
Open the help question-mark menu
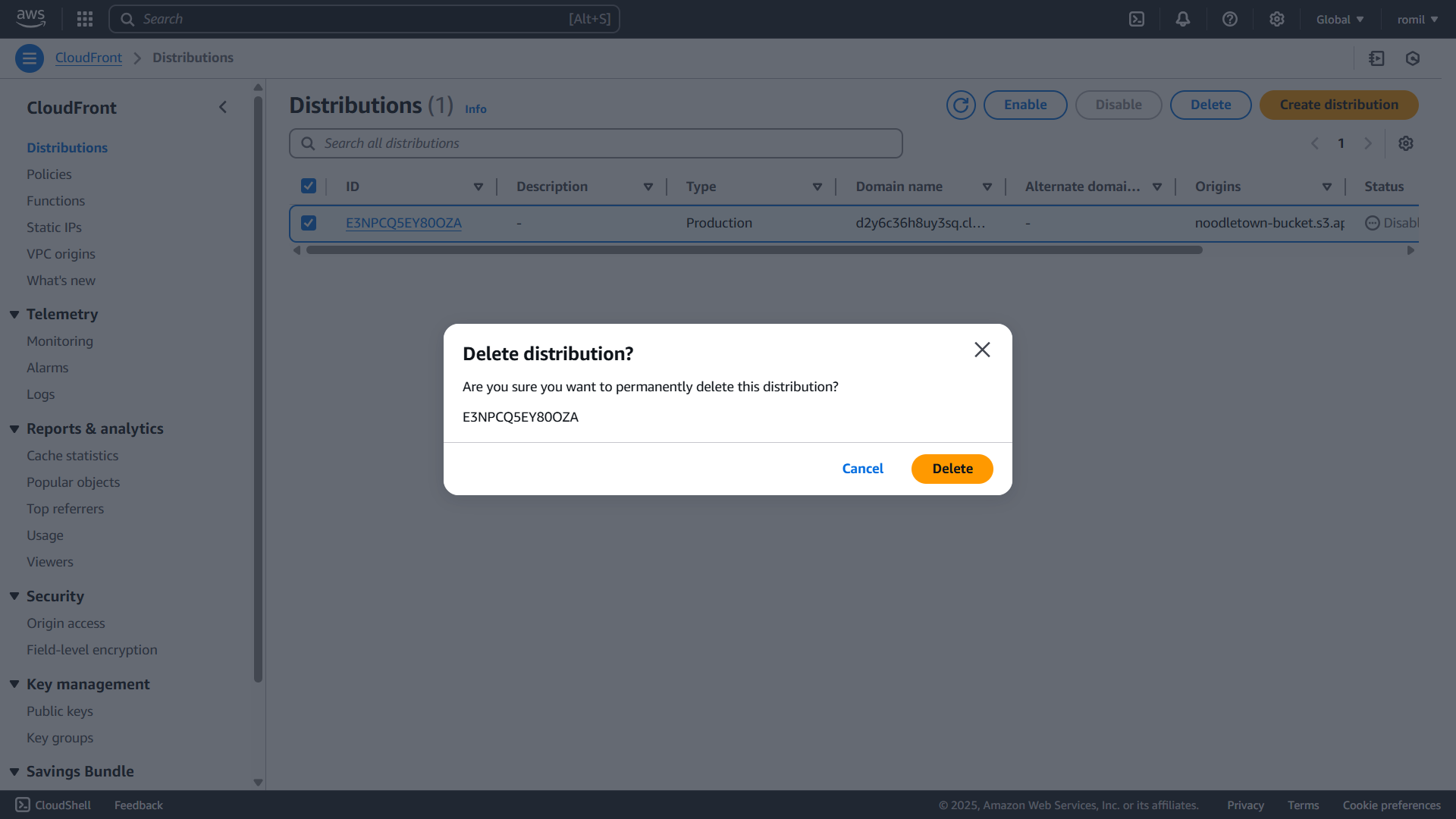1230,19
